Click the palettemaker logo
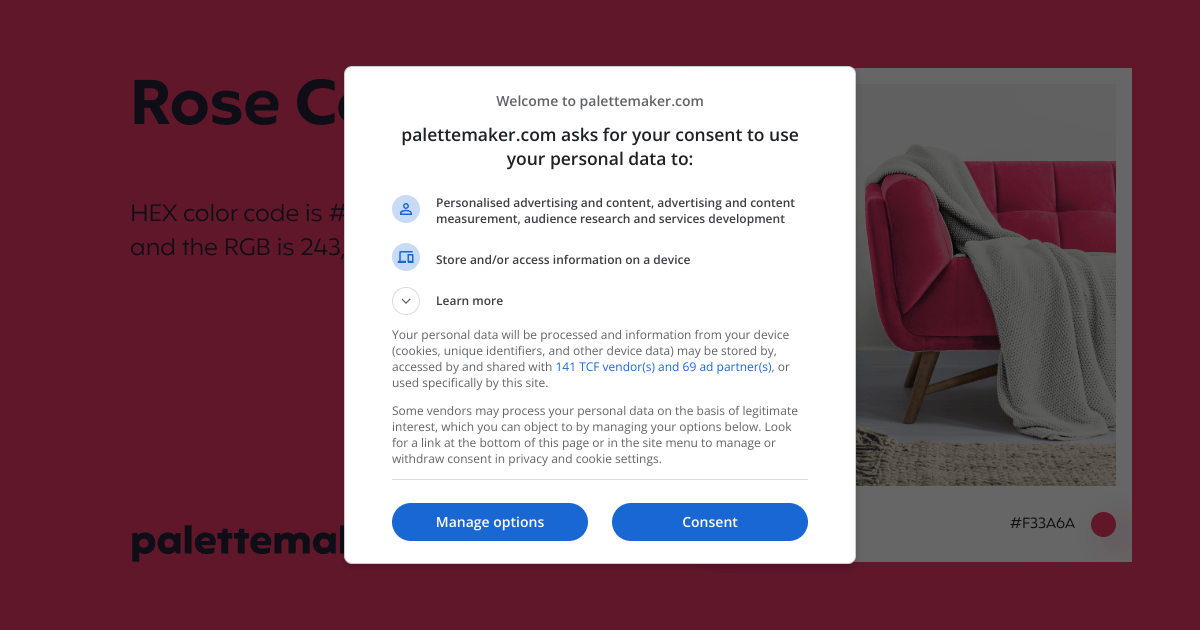This screenshot has height=630, width=1200. [238, 541]
